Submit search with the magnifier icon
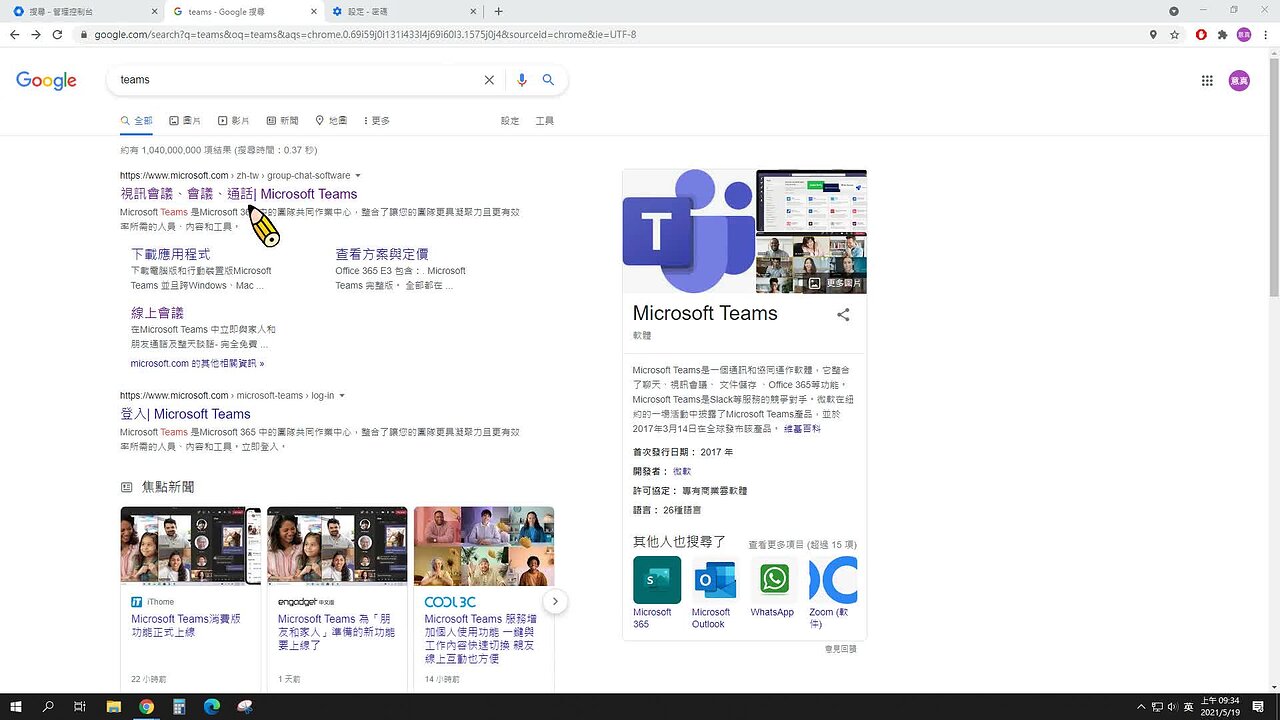Viewport: 1280px width, 720px height. (x=548, y=80)
